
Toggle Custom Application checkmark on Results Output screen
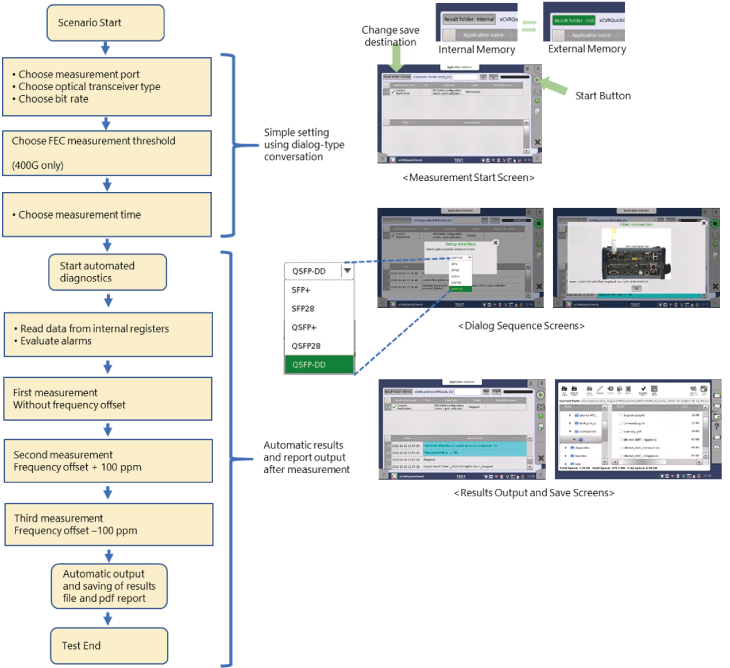click(x=395, y=407)
